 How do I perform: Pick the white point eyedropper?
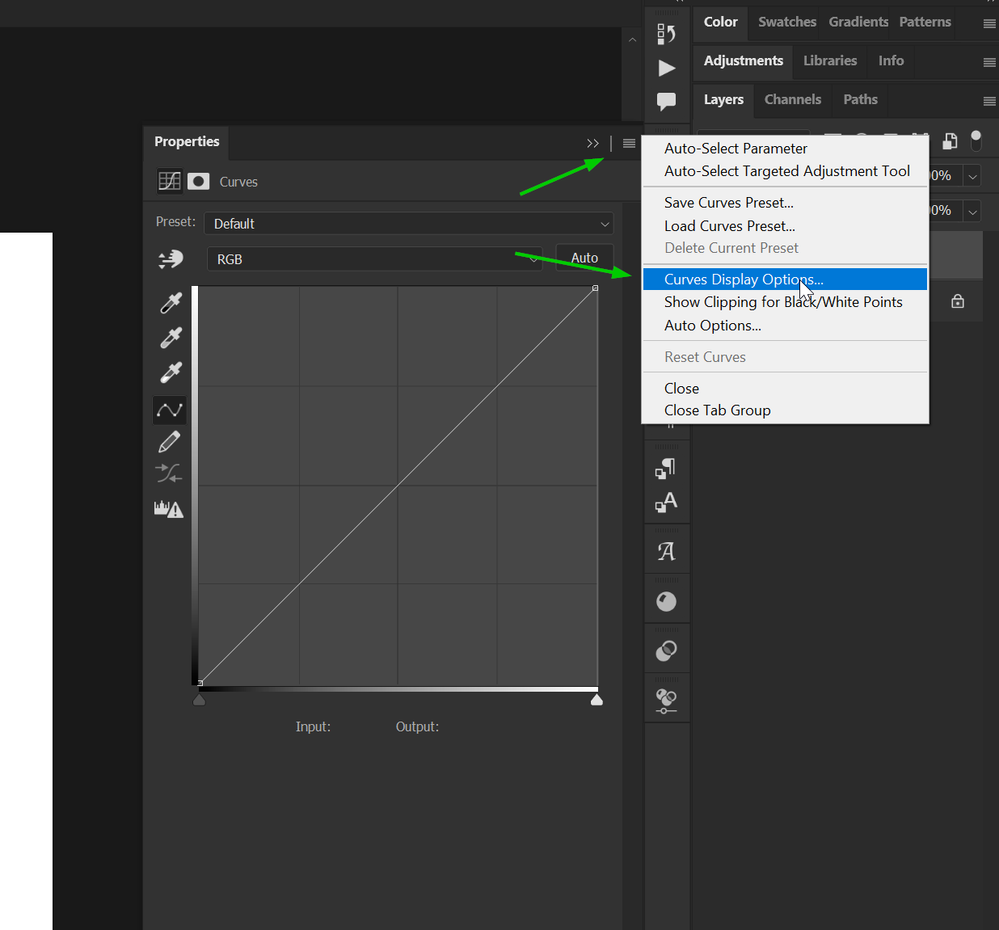click(171, 372)
